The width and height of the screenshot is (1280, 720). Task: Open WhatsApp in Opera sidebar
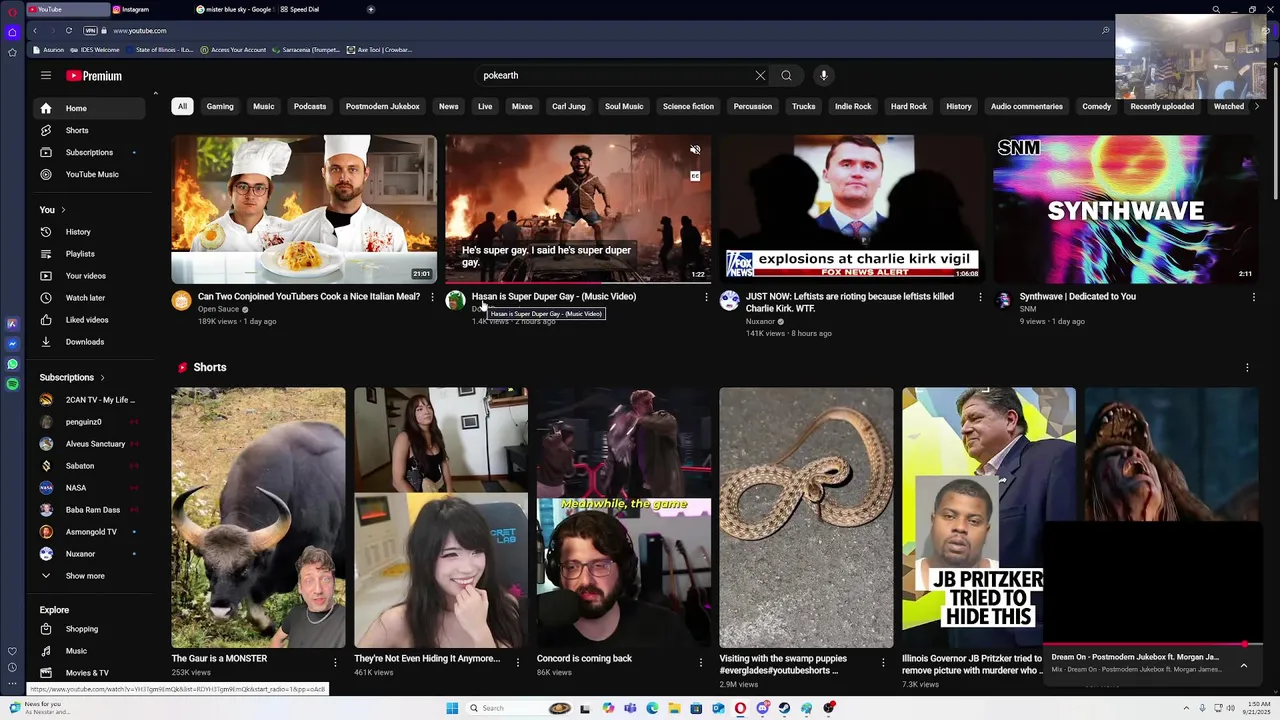(x=12, y=364)
